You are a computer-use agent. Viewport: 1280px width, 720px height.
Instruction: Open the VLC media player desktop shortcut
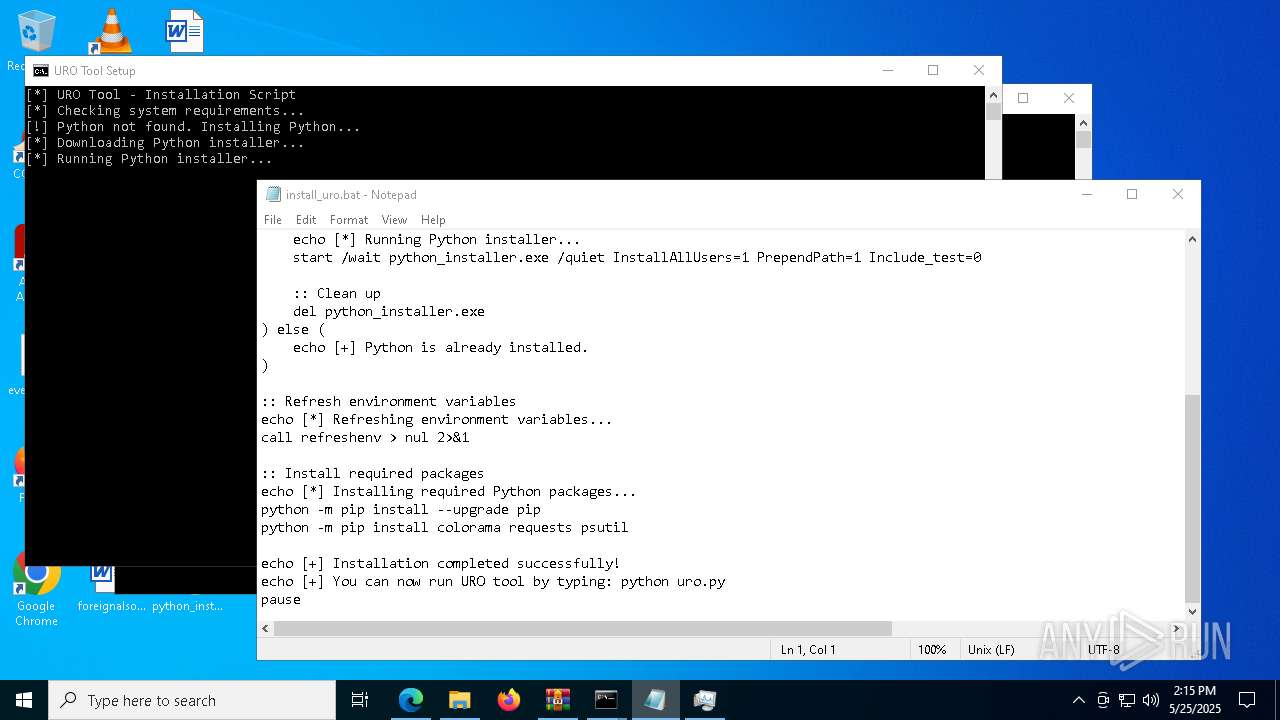111,30
